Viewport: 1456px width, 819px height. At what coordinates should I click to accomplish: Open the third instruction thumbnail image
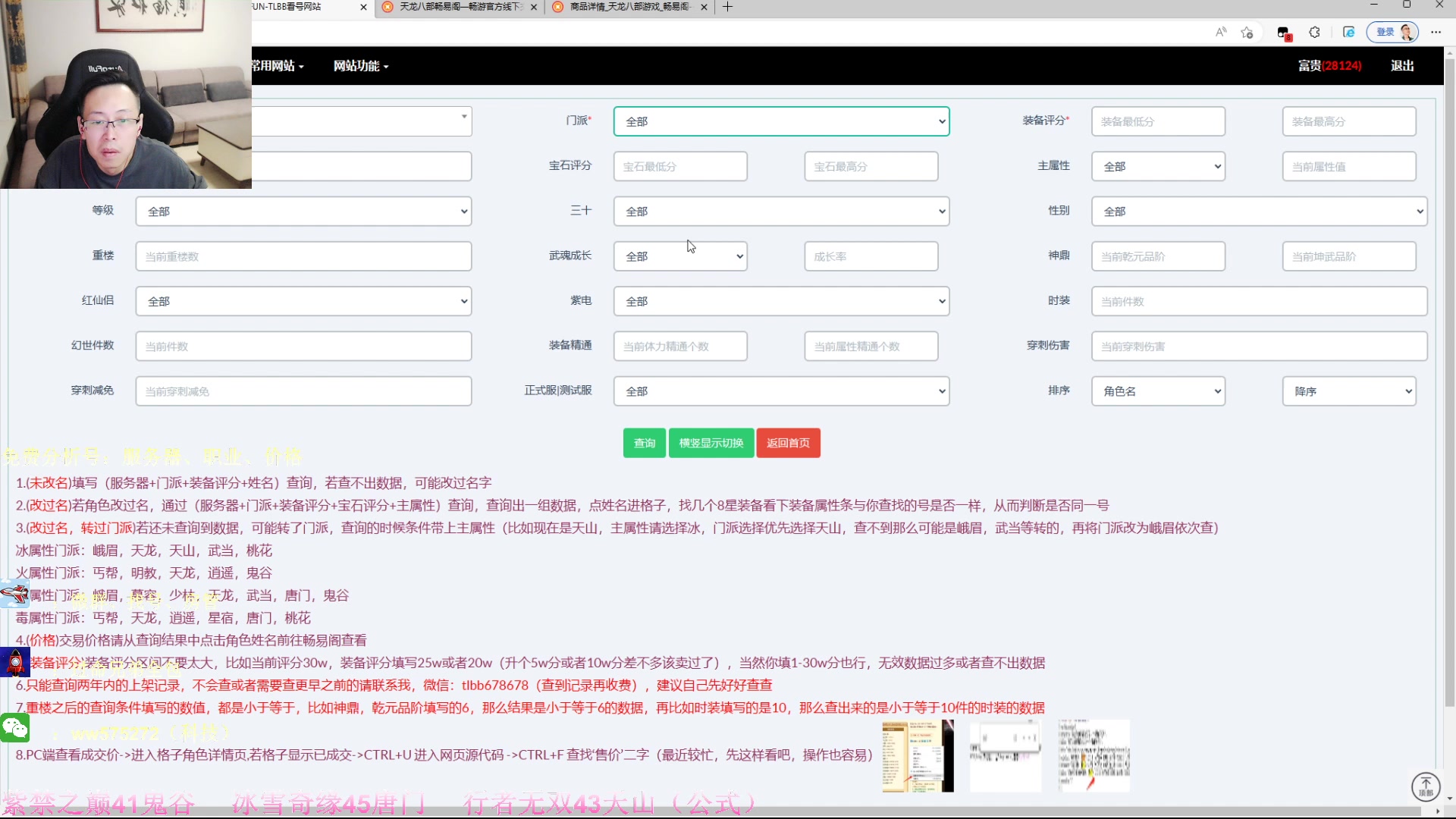tap(1094, 756)
